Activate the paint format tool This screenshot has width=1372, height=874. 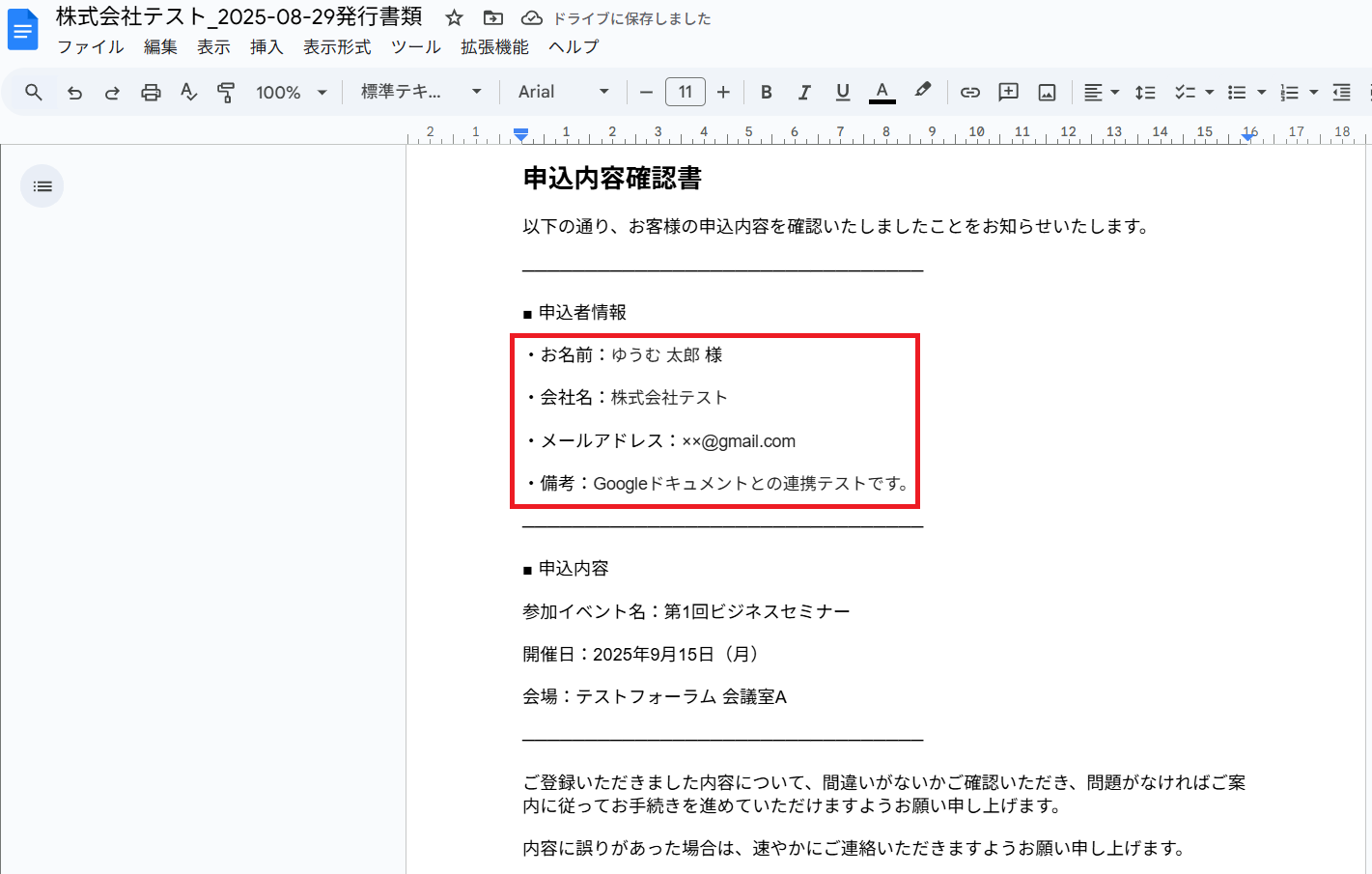point(226,92)
